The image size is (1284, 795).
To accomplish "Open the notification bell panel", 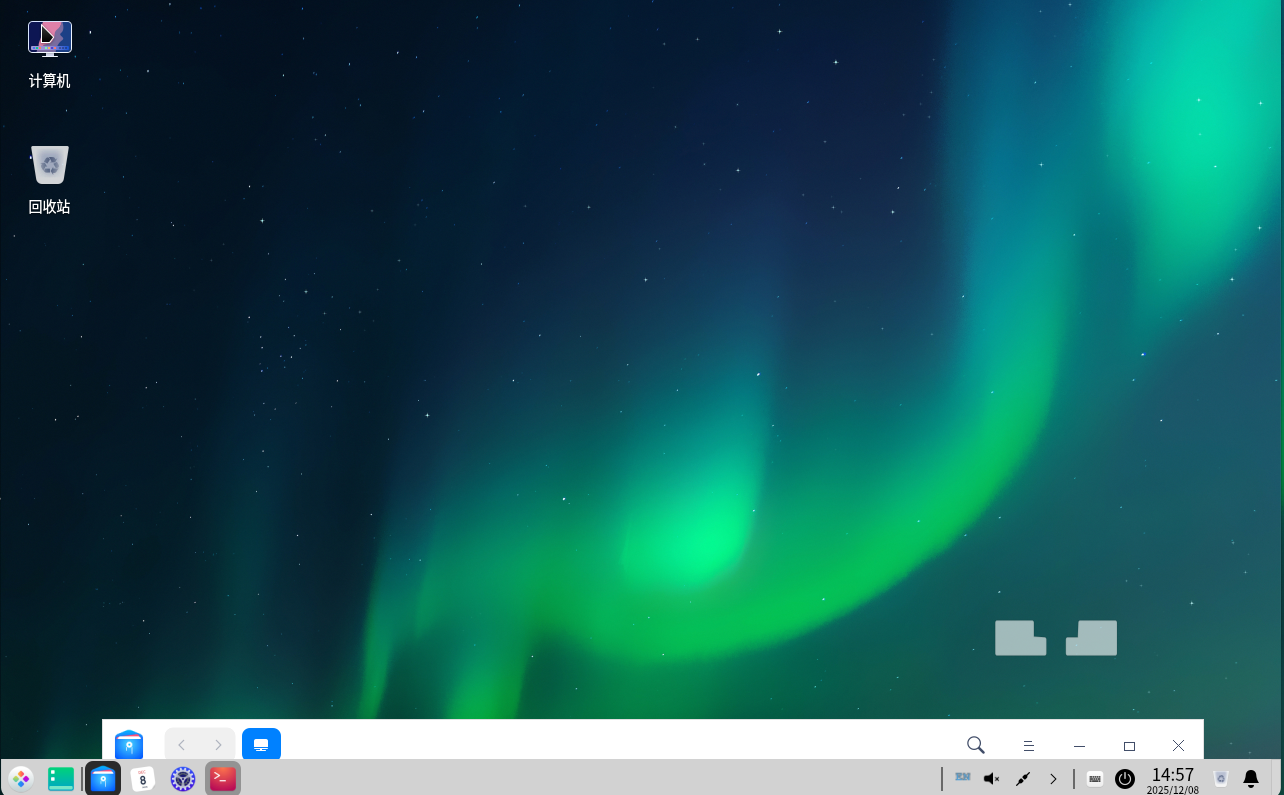I will 1250,778.
